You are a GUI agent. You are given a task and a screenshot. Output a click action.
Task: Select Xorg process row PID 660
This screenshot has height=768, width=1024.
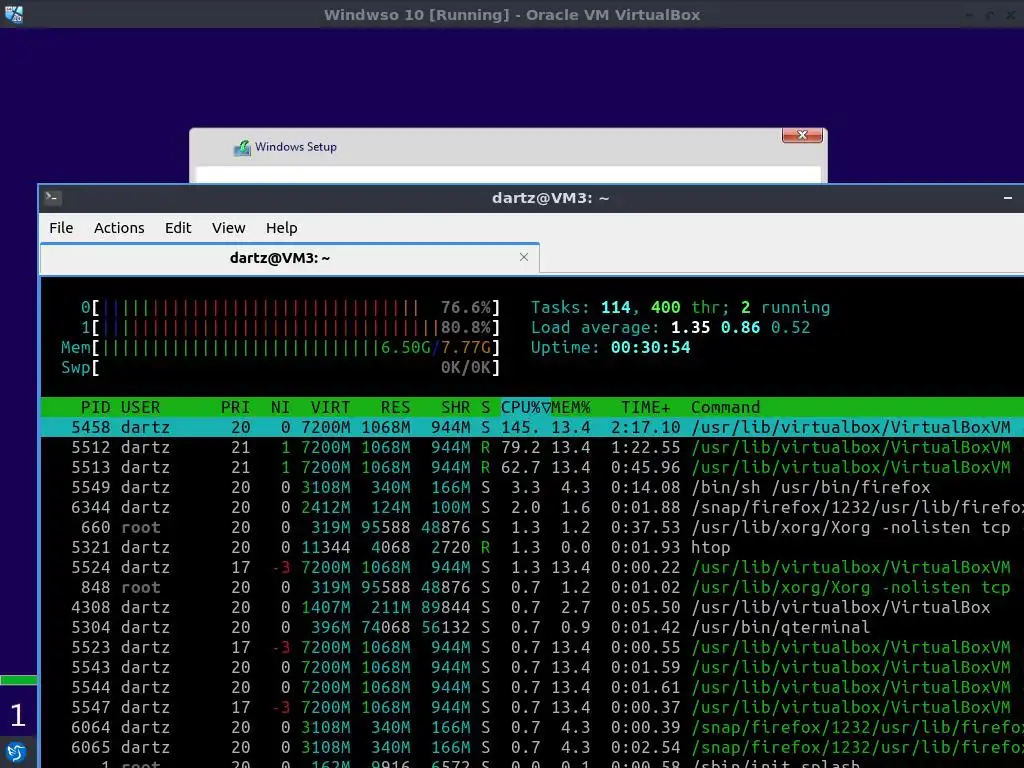click(532, 528)
